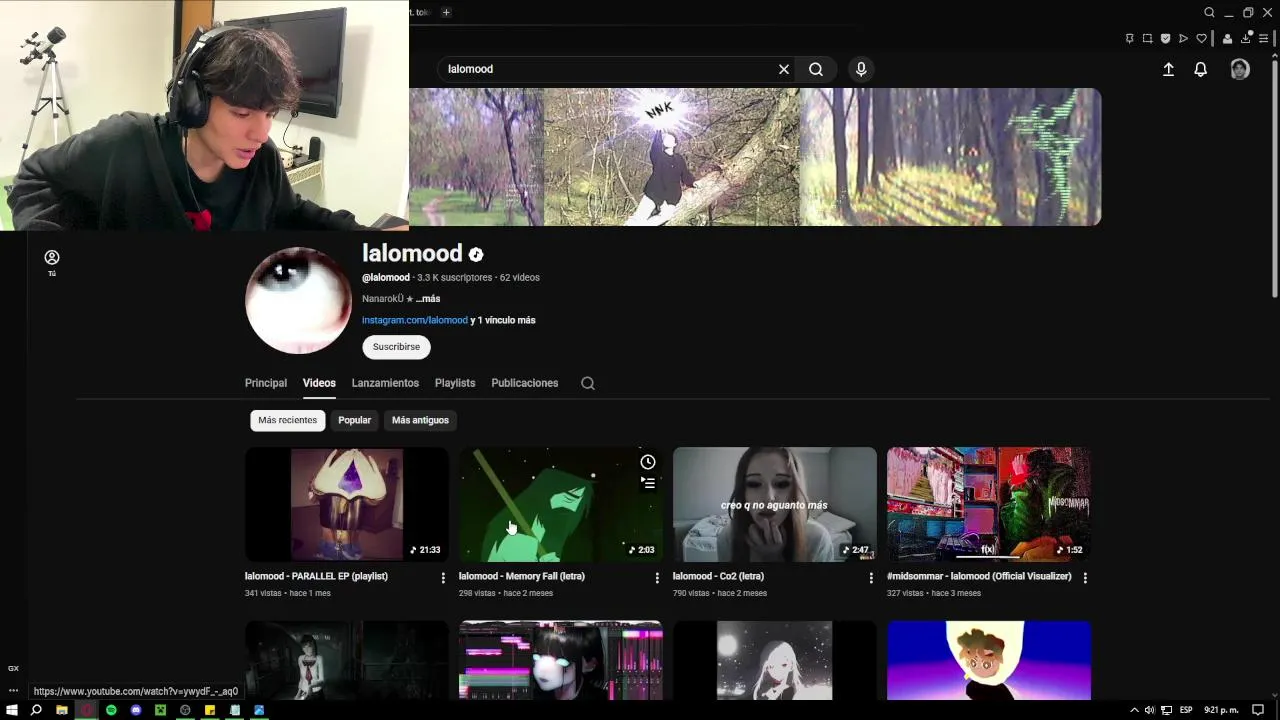This screenshot has width=1280, height=720.
Task: Open the ad blocker shield icon
Action: 1165,39
